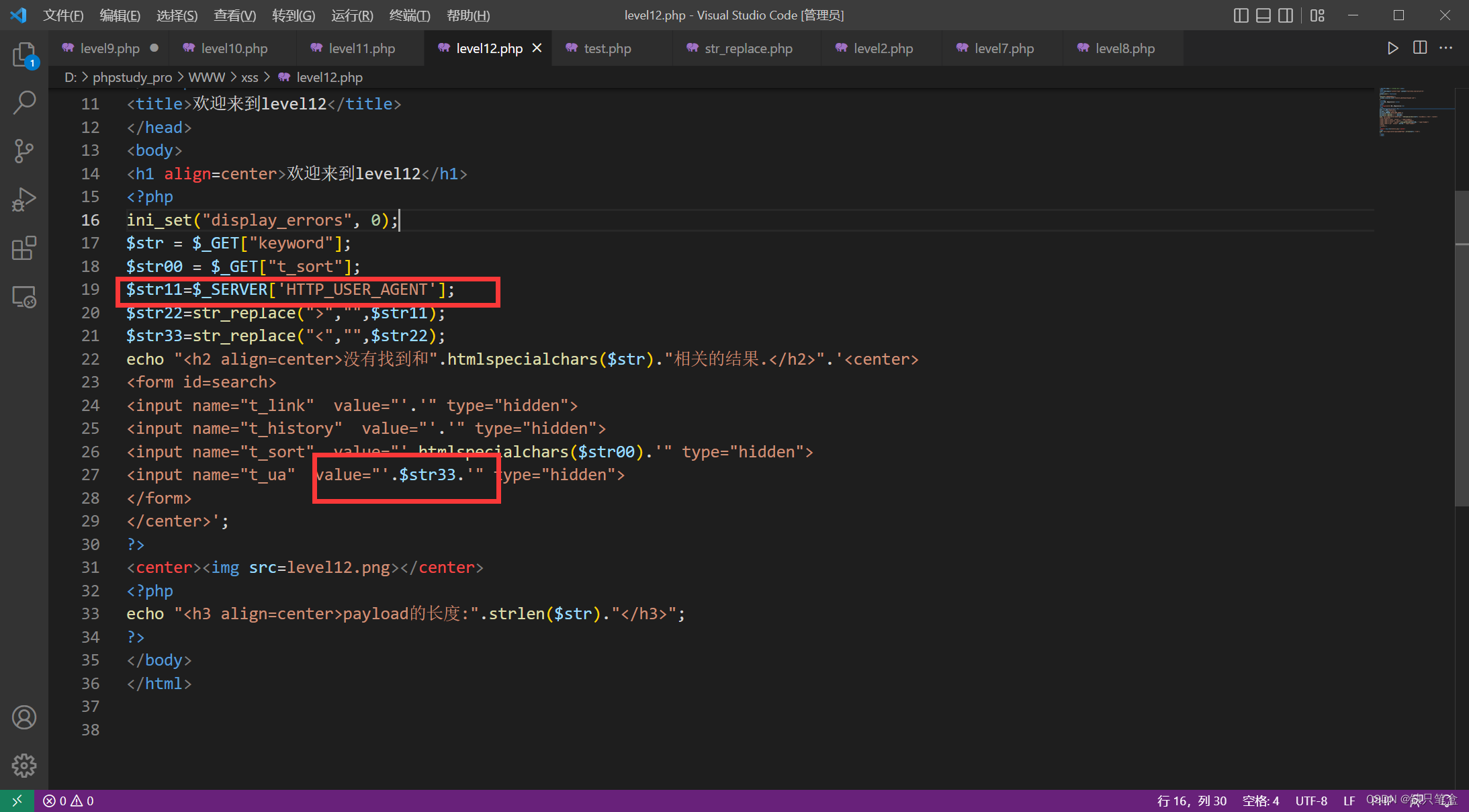
Task: Click the <form id=search> line
Action: tap(202, 382)
